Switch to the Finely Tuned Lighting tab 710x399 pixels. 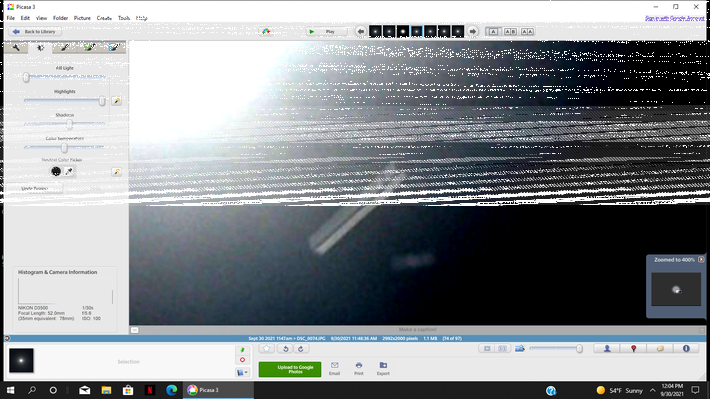click(40, 47)
